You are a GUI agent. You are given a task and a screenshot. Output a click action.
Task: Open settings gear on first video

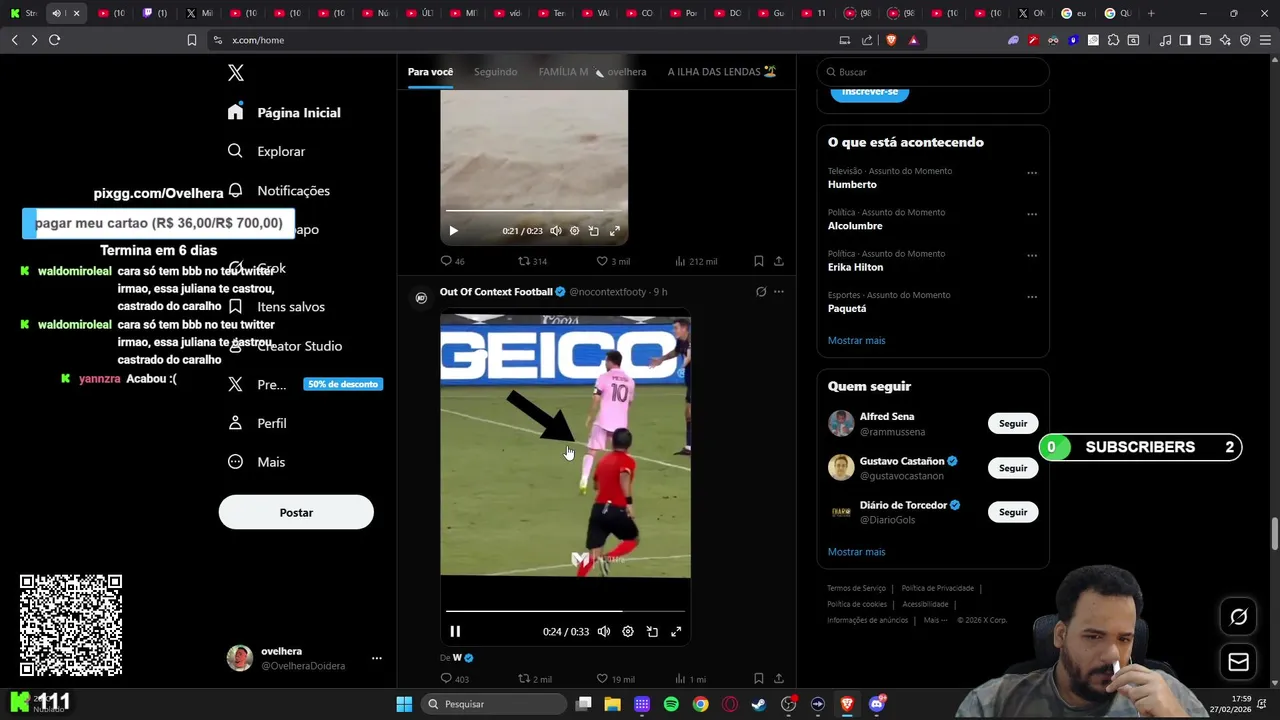tap(574, 231)
